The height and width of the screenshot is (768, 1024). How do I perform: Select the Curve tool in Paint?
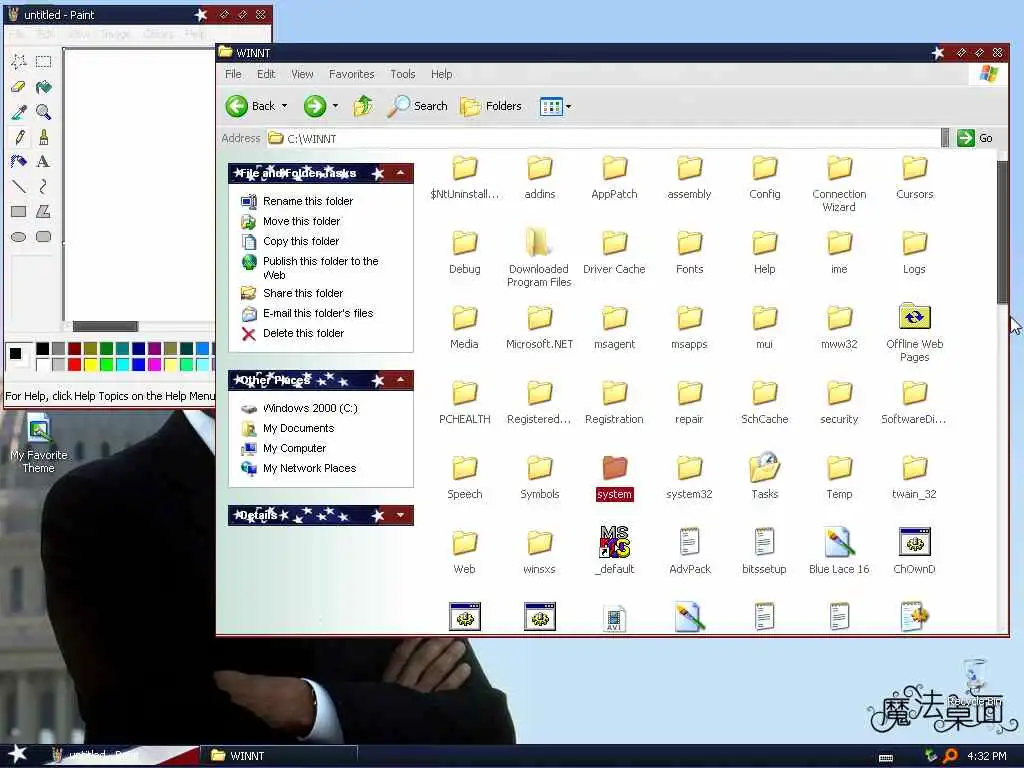click(x=44, y=187)
